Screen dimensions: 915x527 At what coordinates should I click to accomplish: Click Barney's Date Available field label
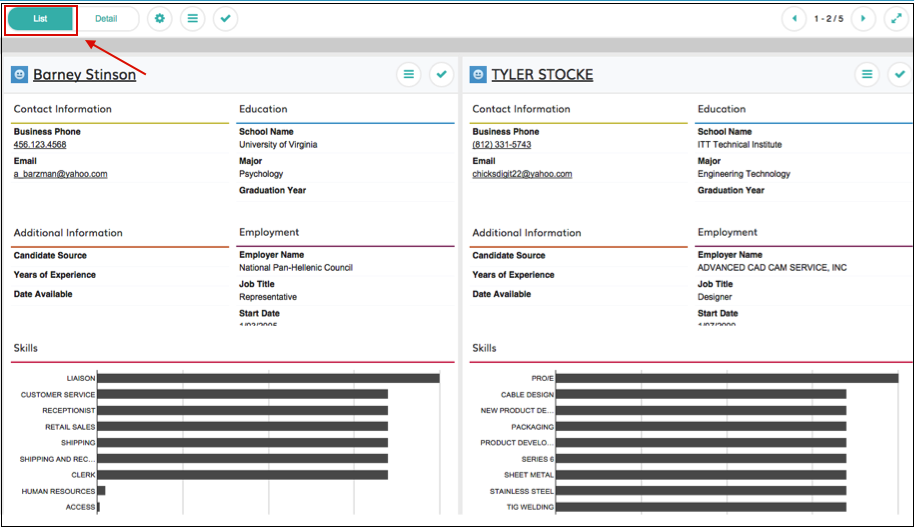tap(43, 294)
